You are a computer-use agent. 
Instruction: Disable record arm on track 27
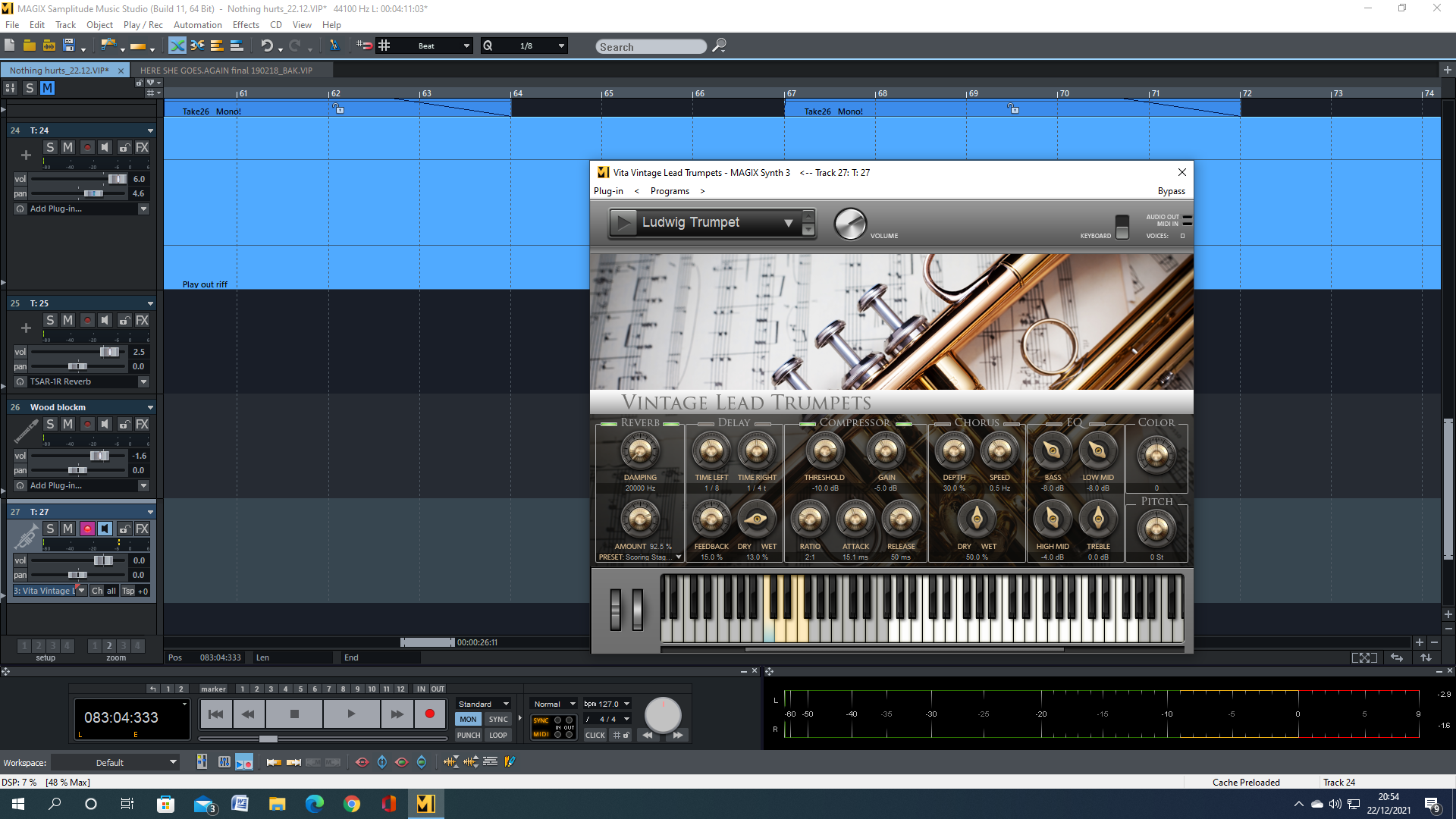(x=87, y=529)
